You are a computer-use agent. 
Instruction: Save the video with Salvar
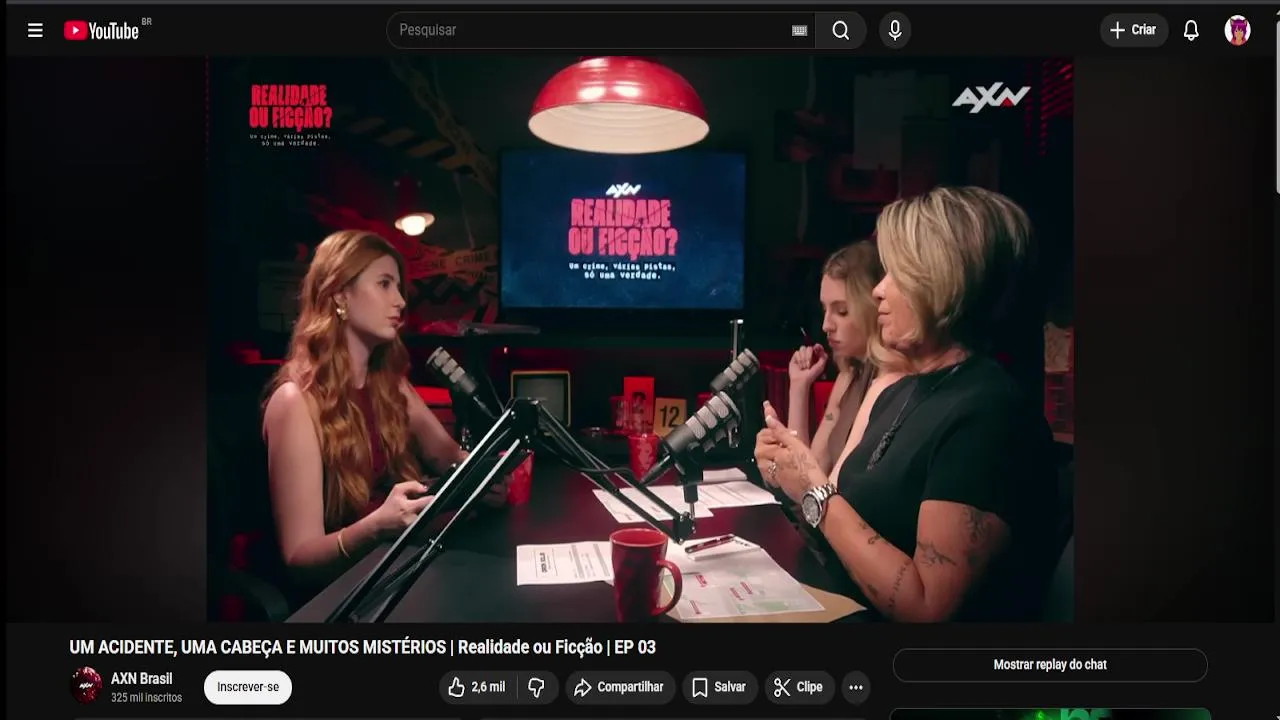click(x=719, y=687)
